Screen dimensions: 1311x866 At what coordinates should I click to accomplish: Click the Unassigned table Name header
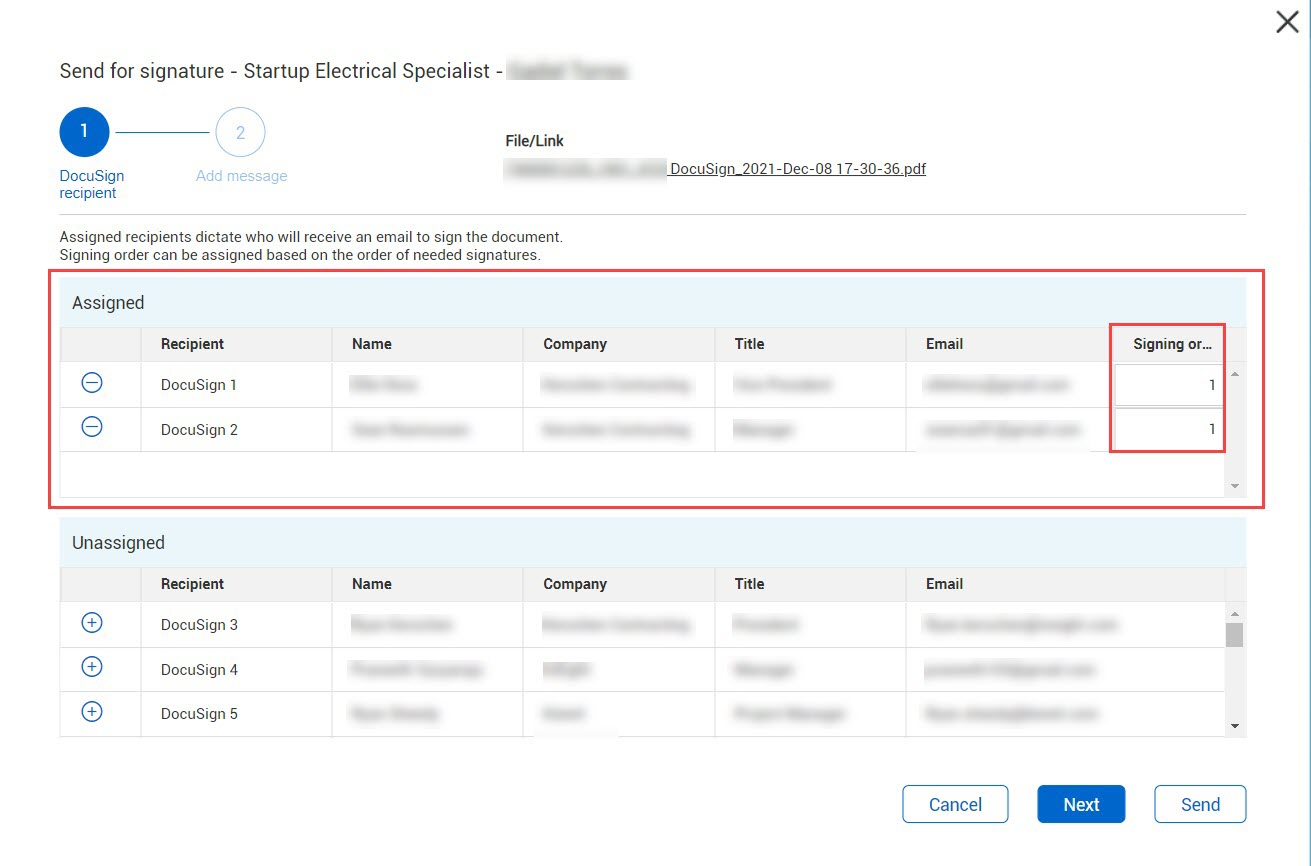[x=427, y=584]
